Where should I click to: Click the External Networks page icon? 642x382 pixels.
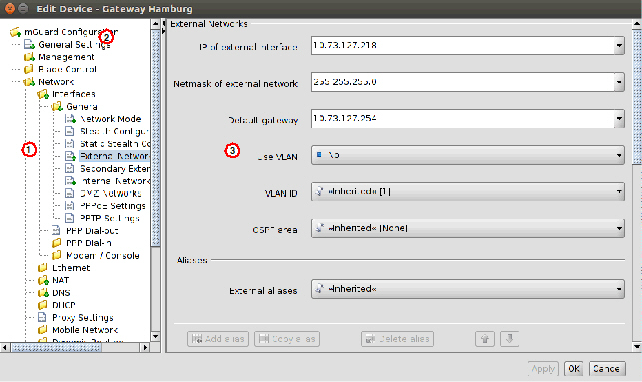coord(70,156)
